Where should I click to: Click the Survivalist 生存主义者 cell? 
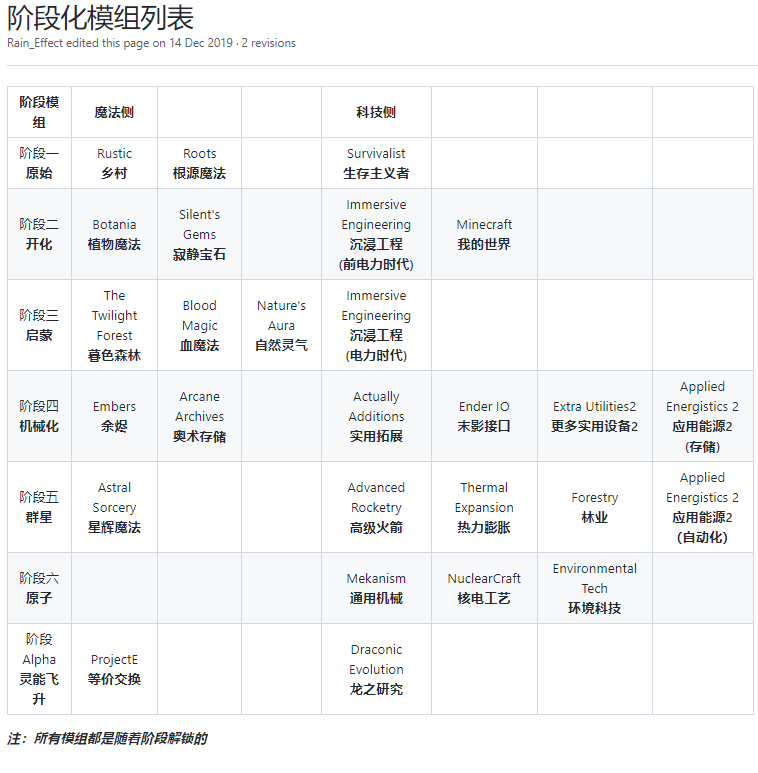pos(376,163)
